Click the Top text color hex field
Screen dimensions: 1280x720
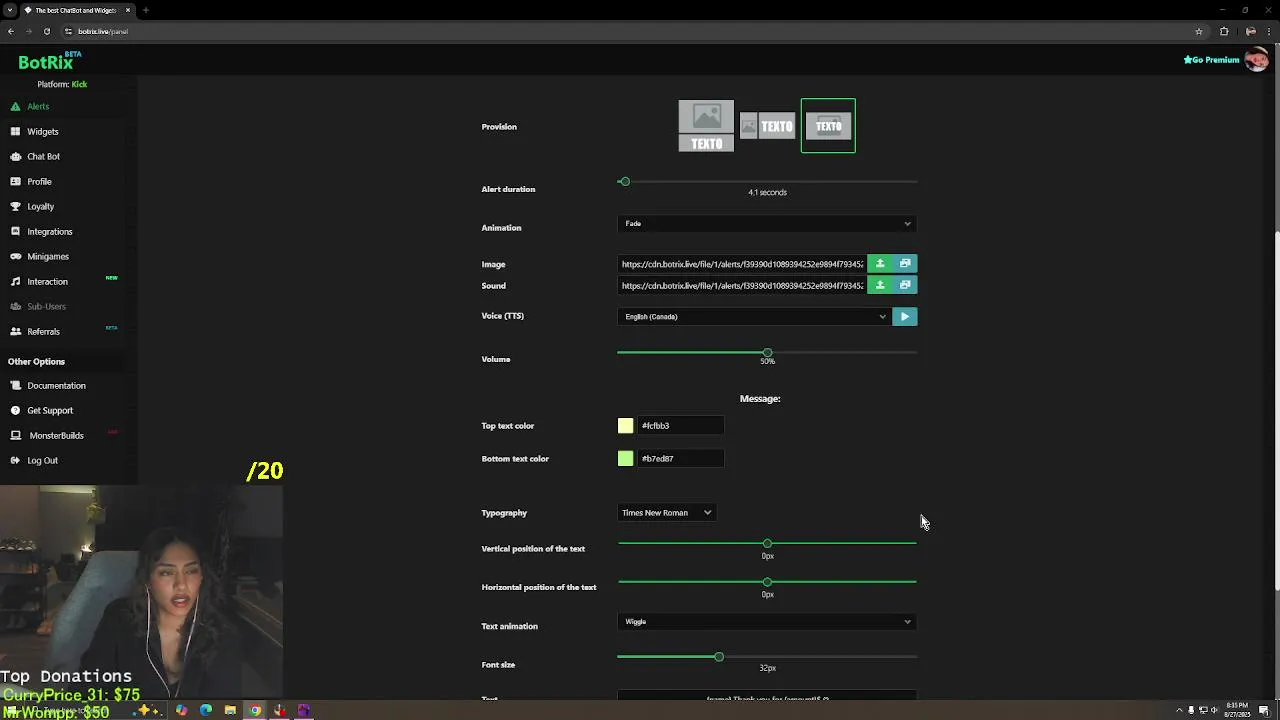tap(680, 425)
